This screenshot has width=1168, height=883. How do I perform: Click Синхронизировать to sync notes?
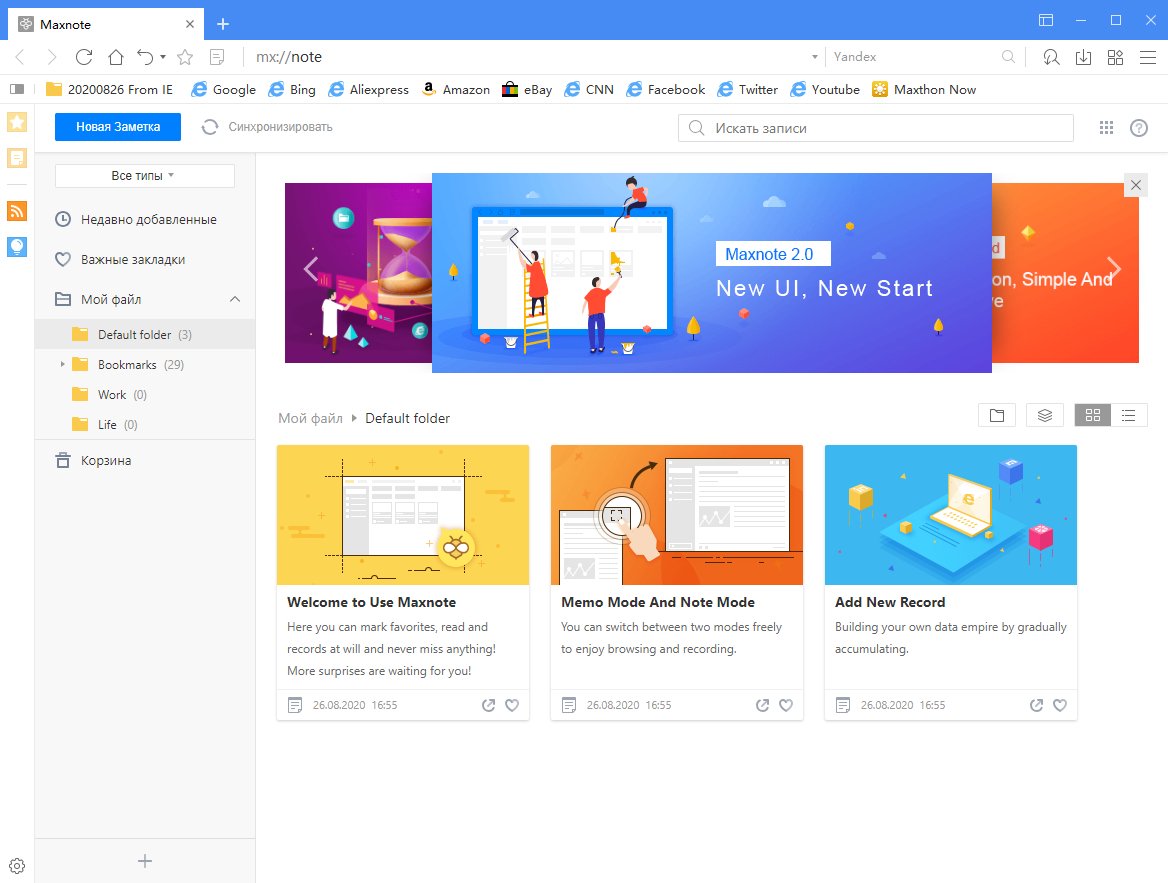pyautogui.click(x=267, y=127)
